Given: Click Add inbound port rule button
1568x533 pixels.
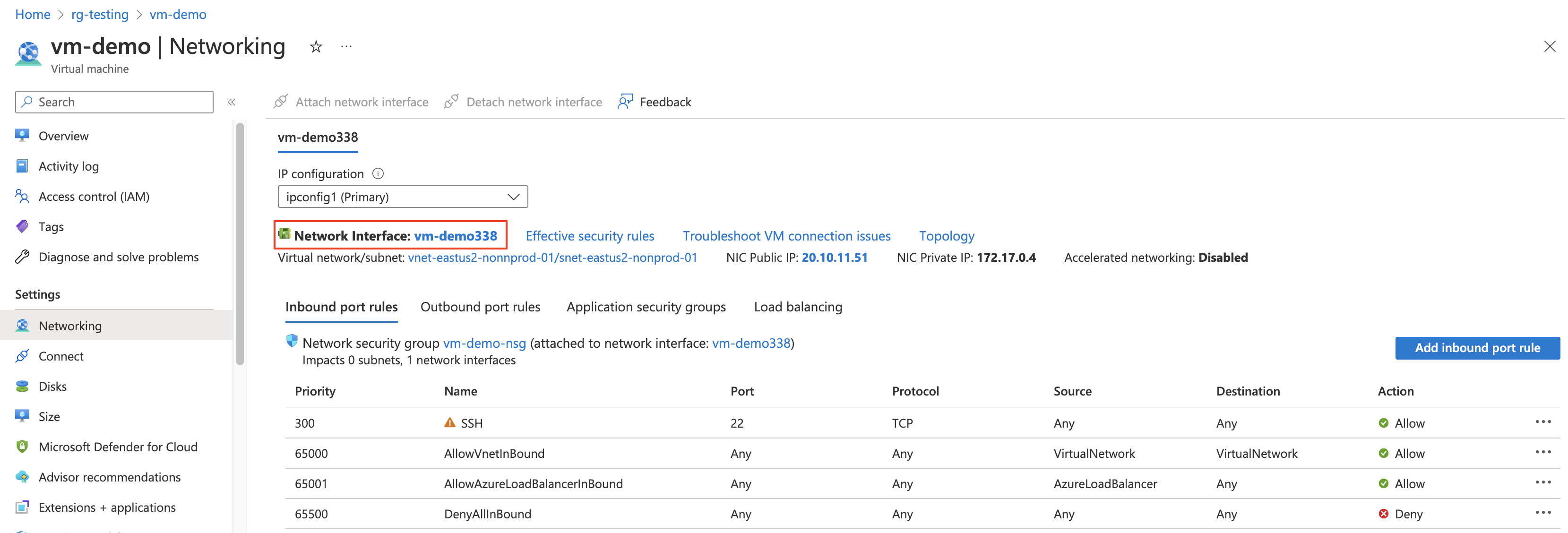Looking at the screenshot, I should [1477, 348].
